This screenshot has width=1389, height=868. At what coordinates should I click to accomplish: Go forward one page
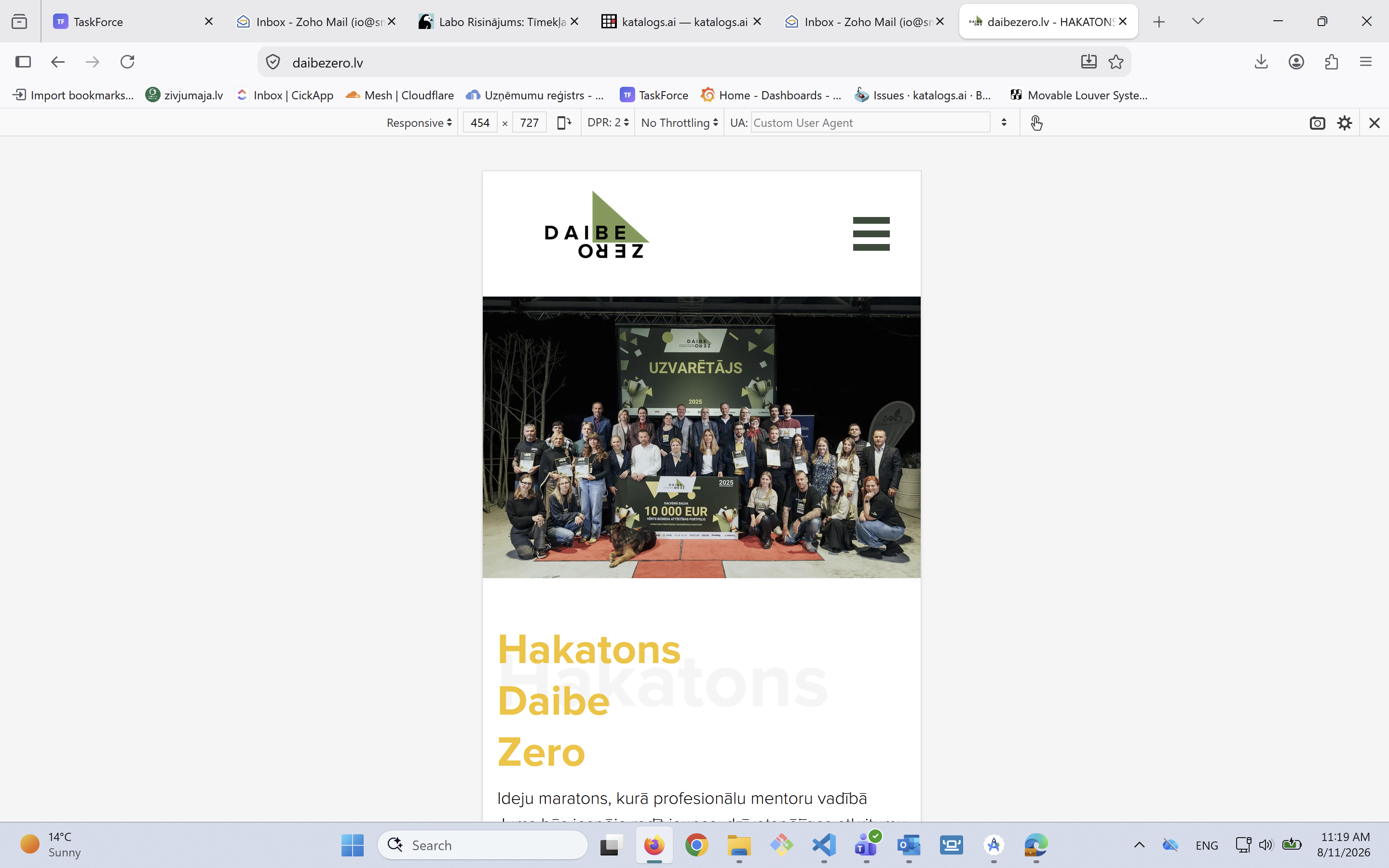point(93,61)
